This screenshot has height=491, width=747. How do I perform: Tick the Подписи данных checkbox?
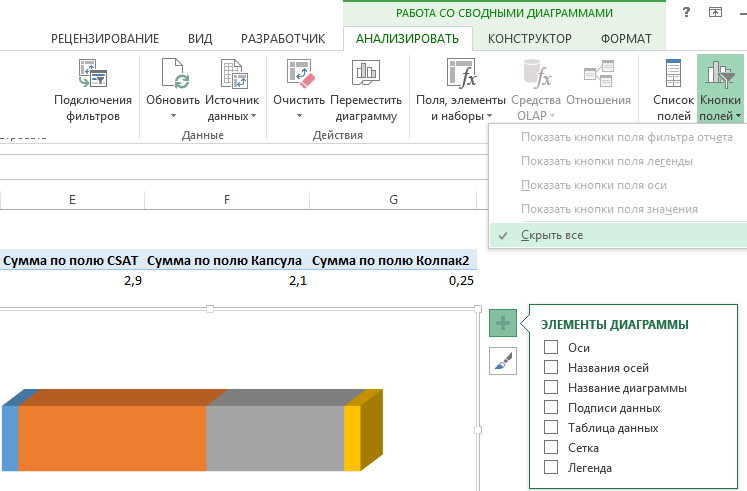click(x=550, y=408)
